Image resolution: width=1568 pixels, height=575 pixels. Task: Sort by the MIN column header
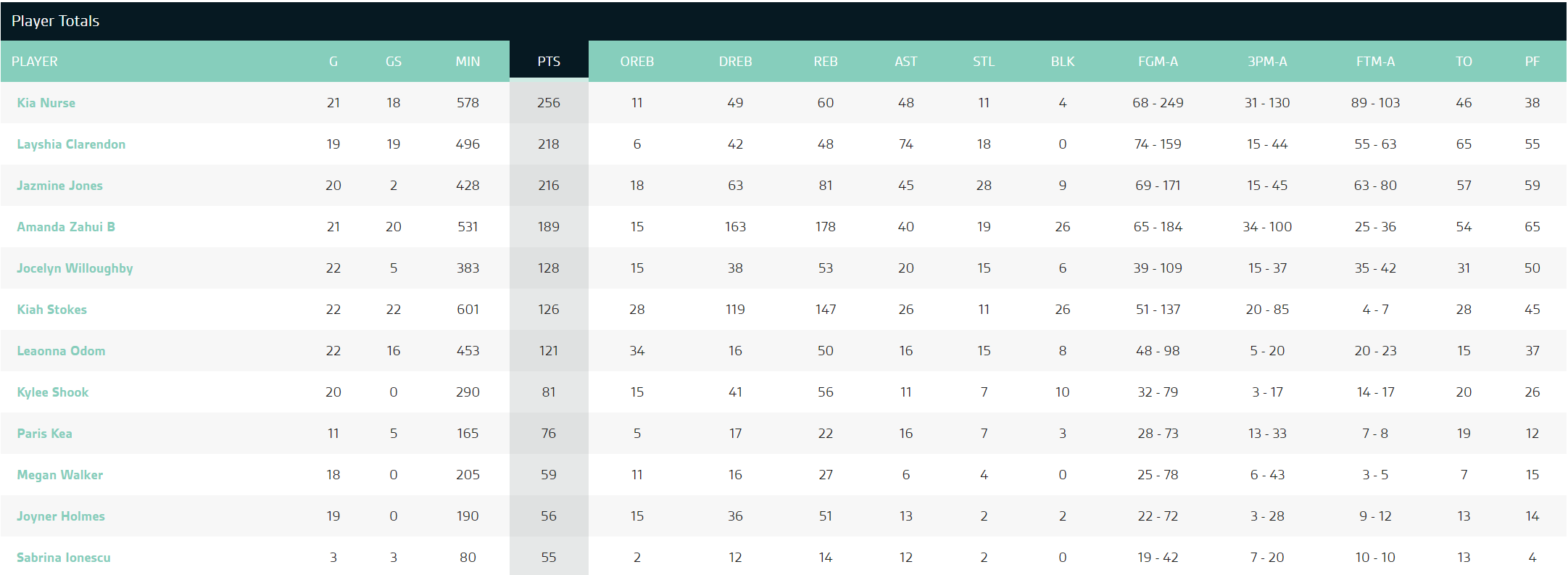coord(468,62)
